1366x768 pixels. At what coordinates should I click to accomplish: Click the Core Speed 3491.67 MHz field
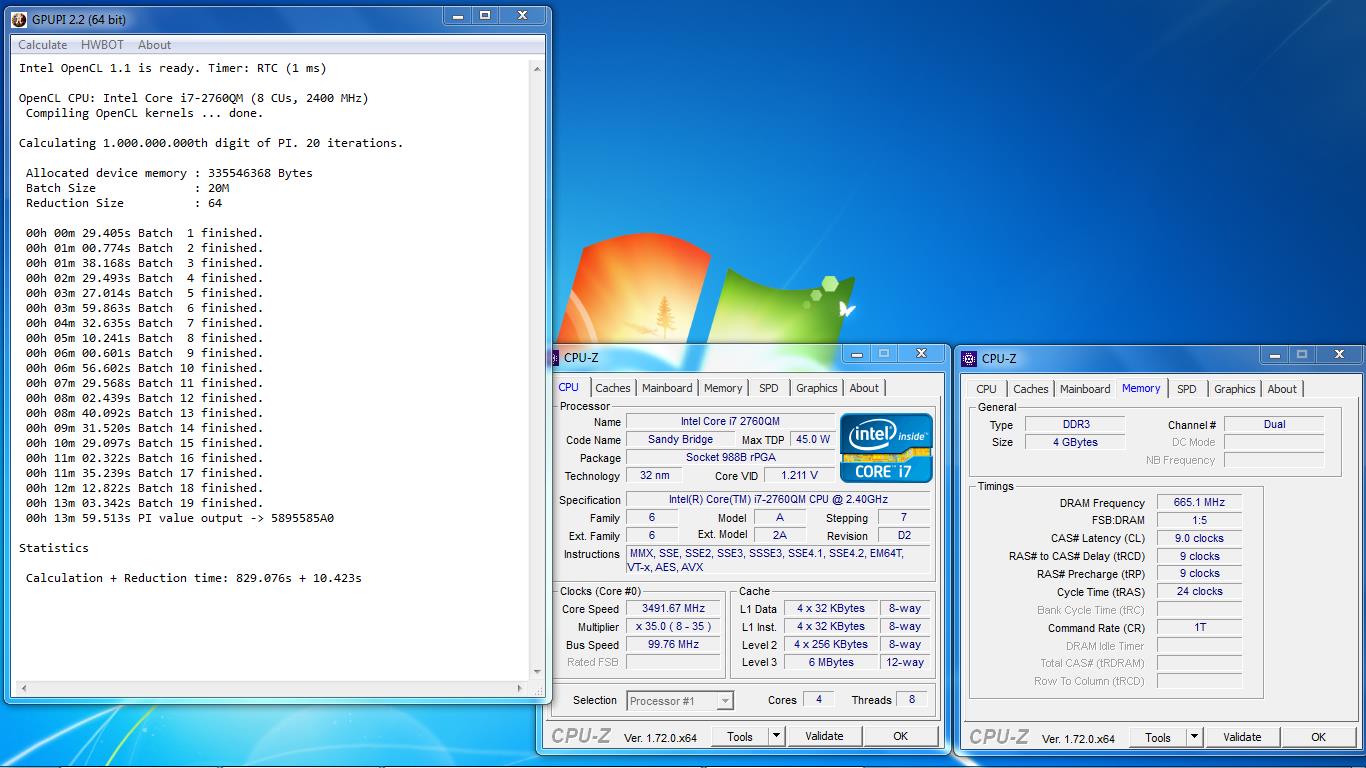(673, 608)
